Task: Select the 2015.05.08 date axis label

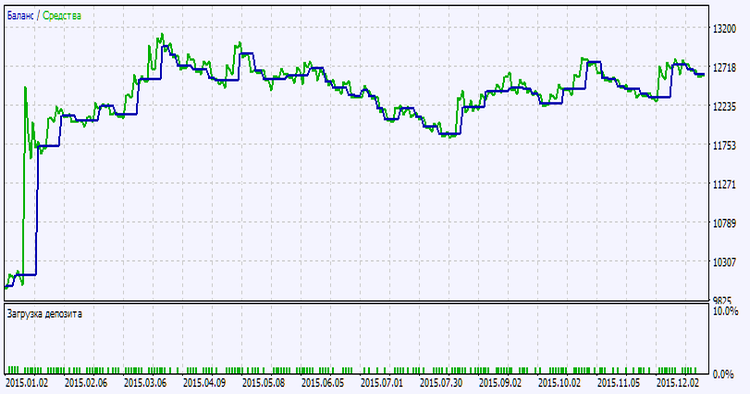Action: (264, 383)
